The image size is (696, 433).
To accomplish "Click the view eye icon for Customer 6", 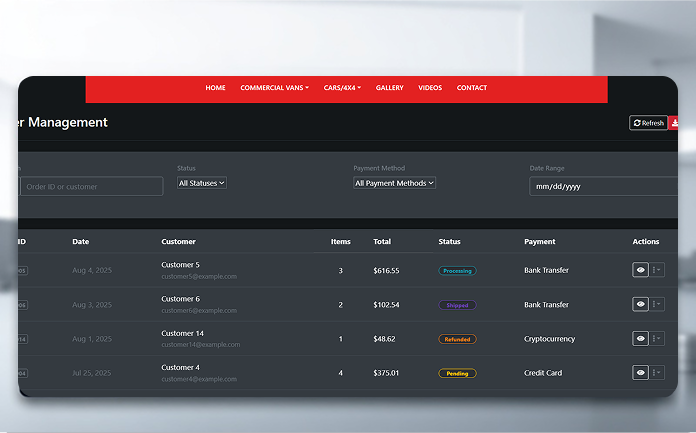I will click(x=640, y=304).
